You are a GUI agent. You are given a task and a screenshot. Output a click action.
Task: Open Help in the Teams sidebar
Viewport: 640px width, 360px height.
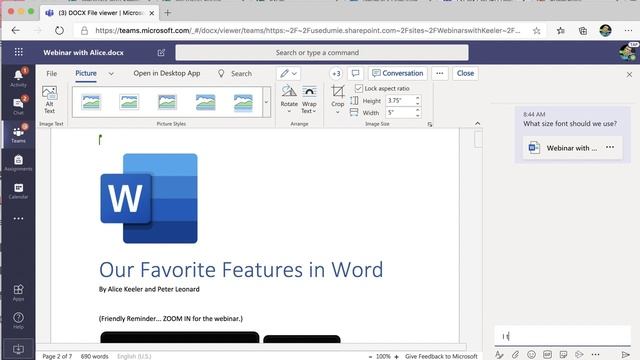point(18,320)
